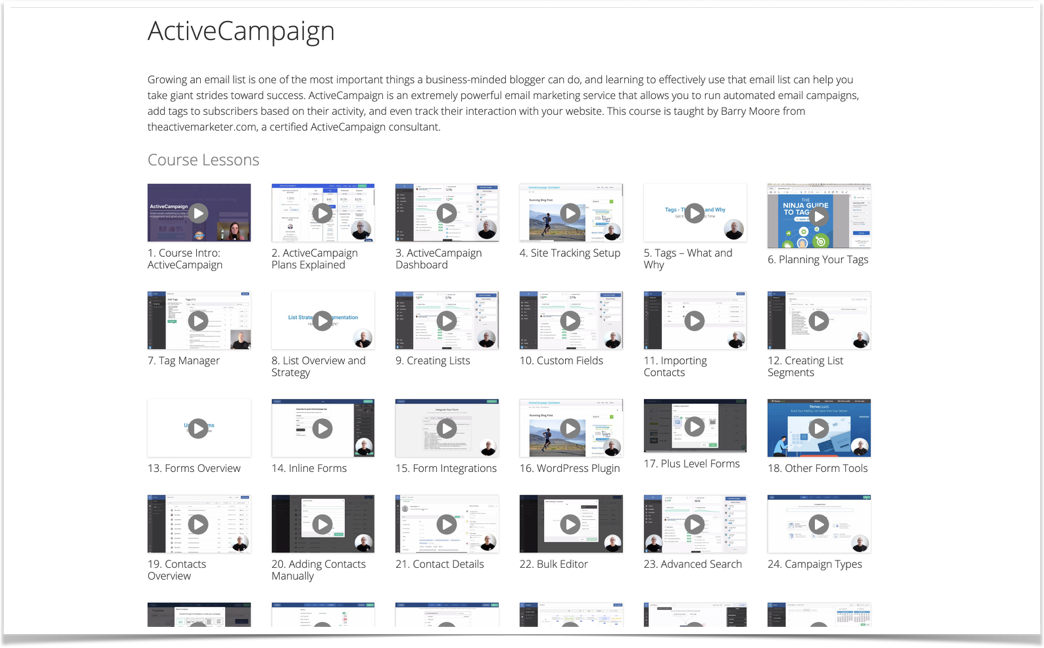Open the '22. Bulk Editor' title link
Screen dimensions: 1044x648
(553, 564)
